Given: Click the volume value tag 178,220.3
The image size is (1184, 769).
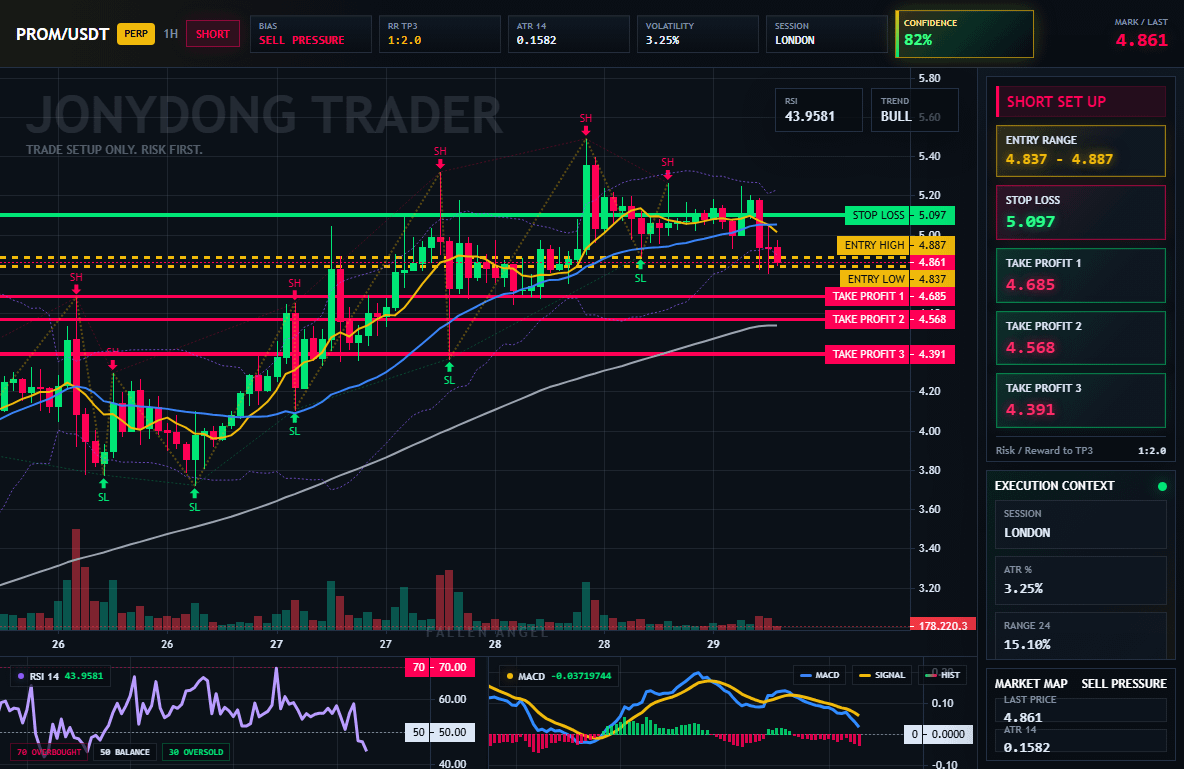Looking at the screenshot, I should [942, 625].
